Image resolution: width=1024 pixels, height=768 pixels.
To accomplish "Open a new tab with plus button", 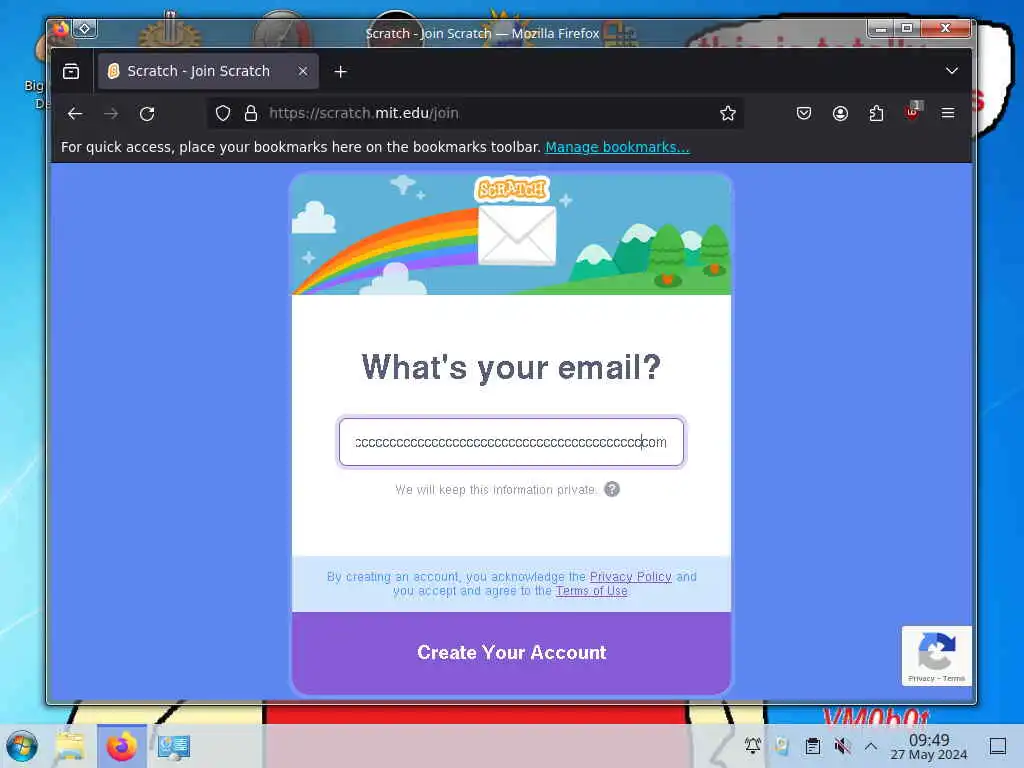I will click(340, 71).
